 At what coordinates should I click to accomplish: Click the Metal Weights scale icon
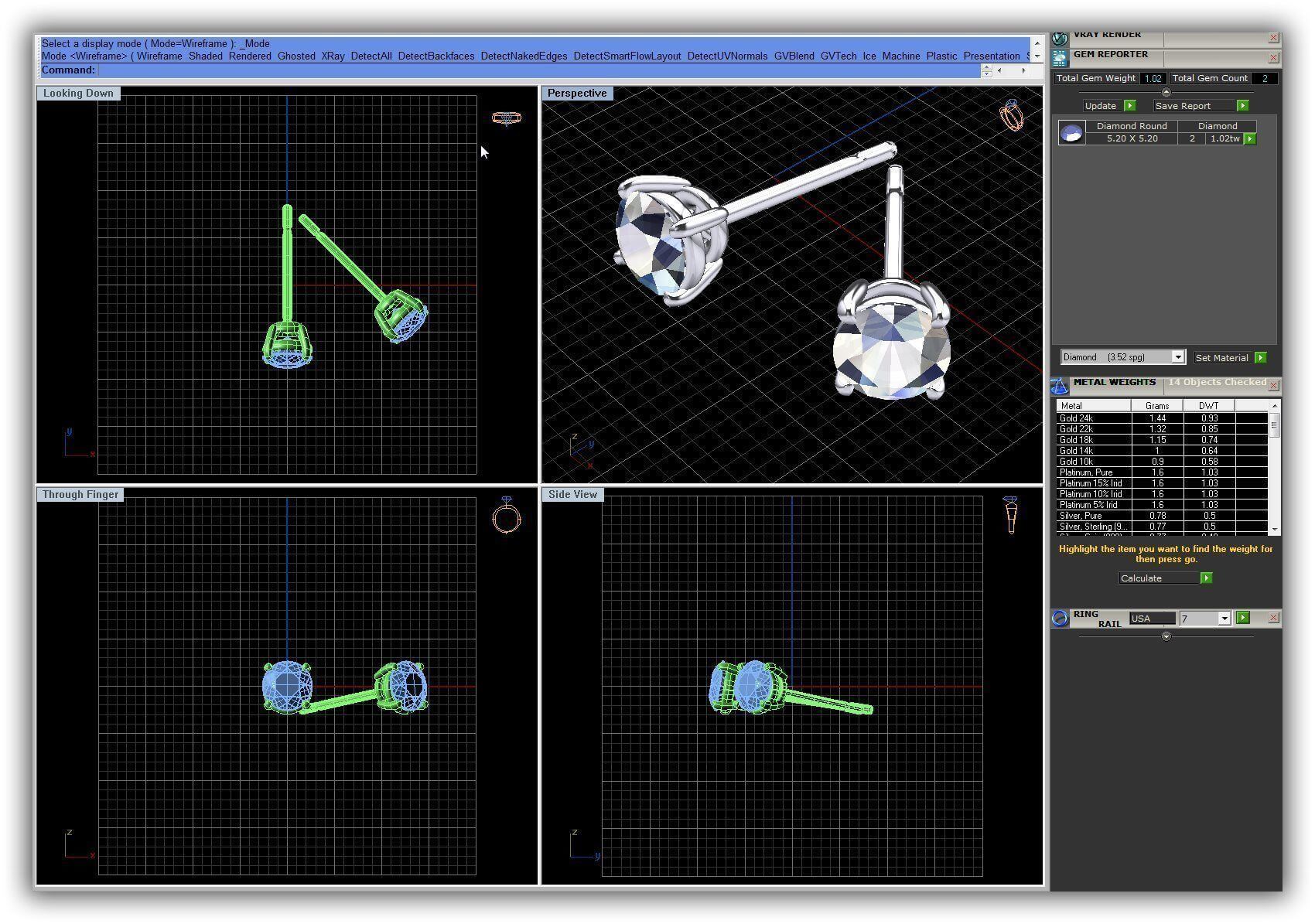1060,385
